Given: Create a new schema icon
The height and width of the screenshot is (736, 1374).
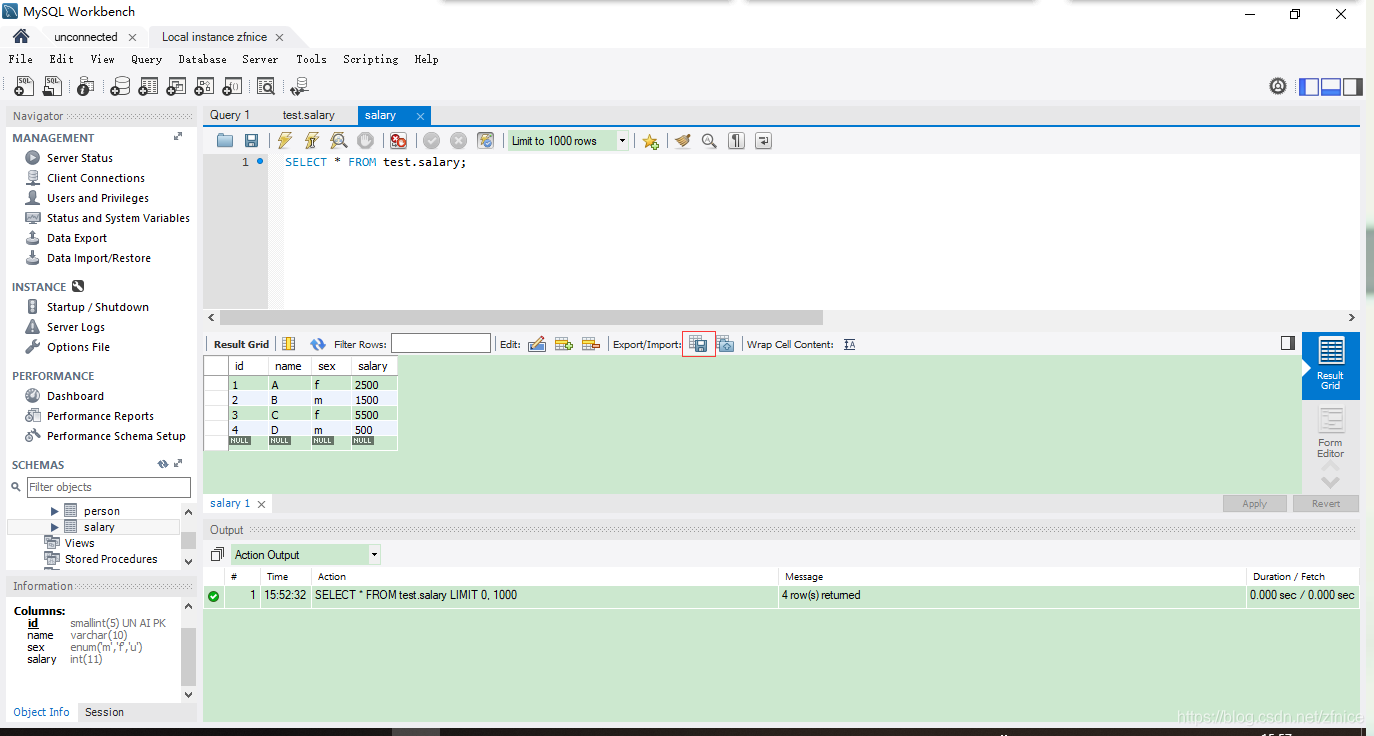Looking at the screenshot, I should click(120, 86).
